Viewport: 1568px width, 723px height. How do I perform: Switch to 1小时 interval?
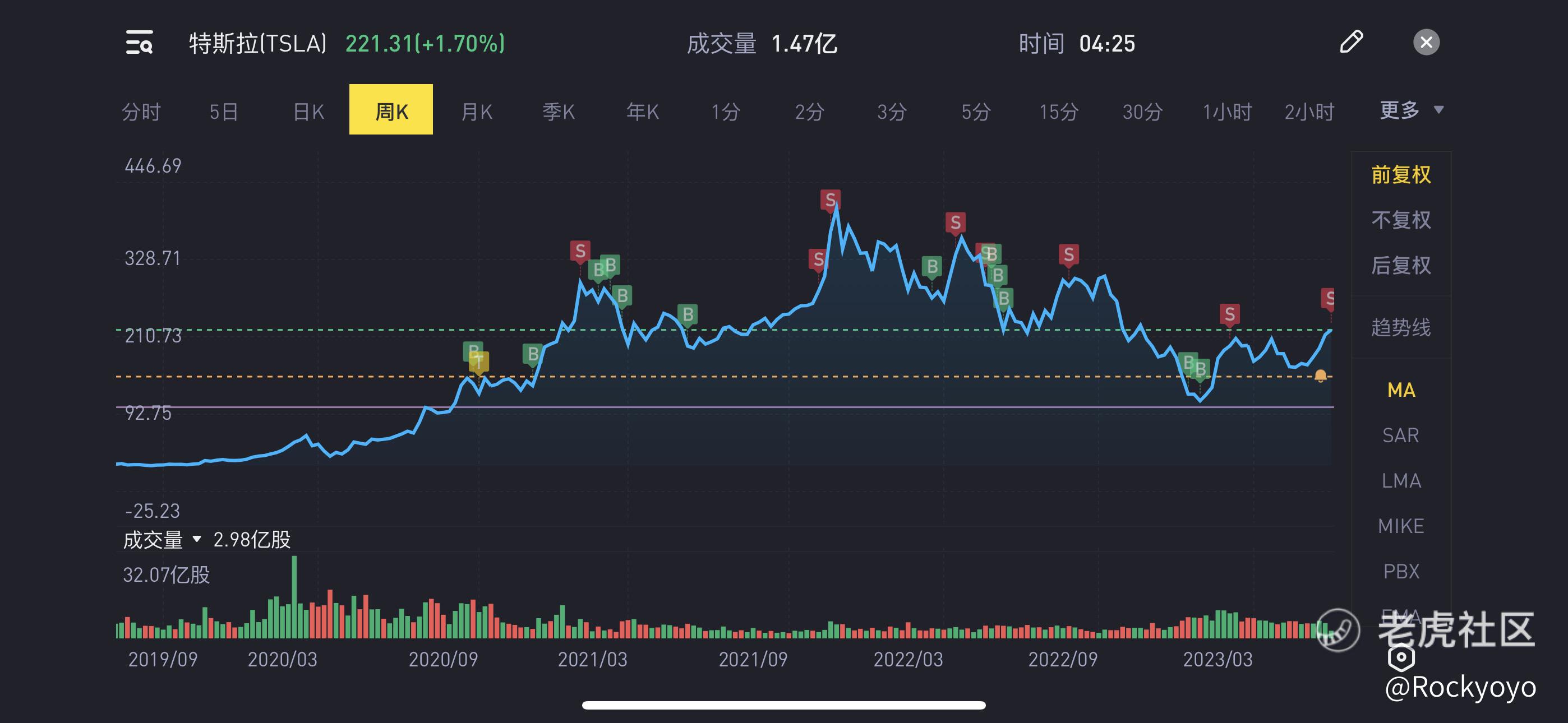click(1226, 112)
